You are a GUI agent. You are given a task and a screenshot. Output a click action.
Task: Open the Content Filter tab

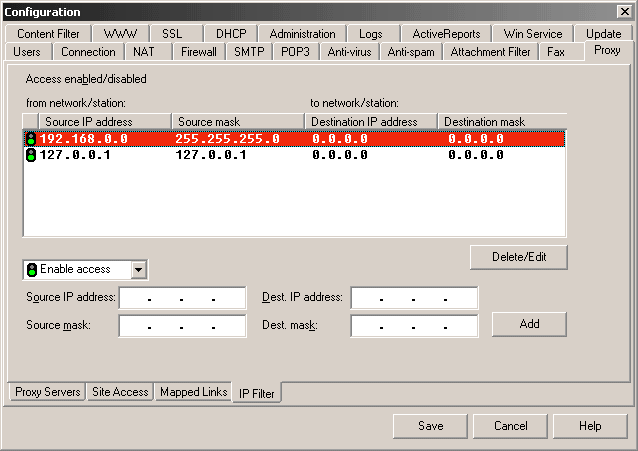[x=48, y=34]
